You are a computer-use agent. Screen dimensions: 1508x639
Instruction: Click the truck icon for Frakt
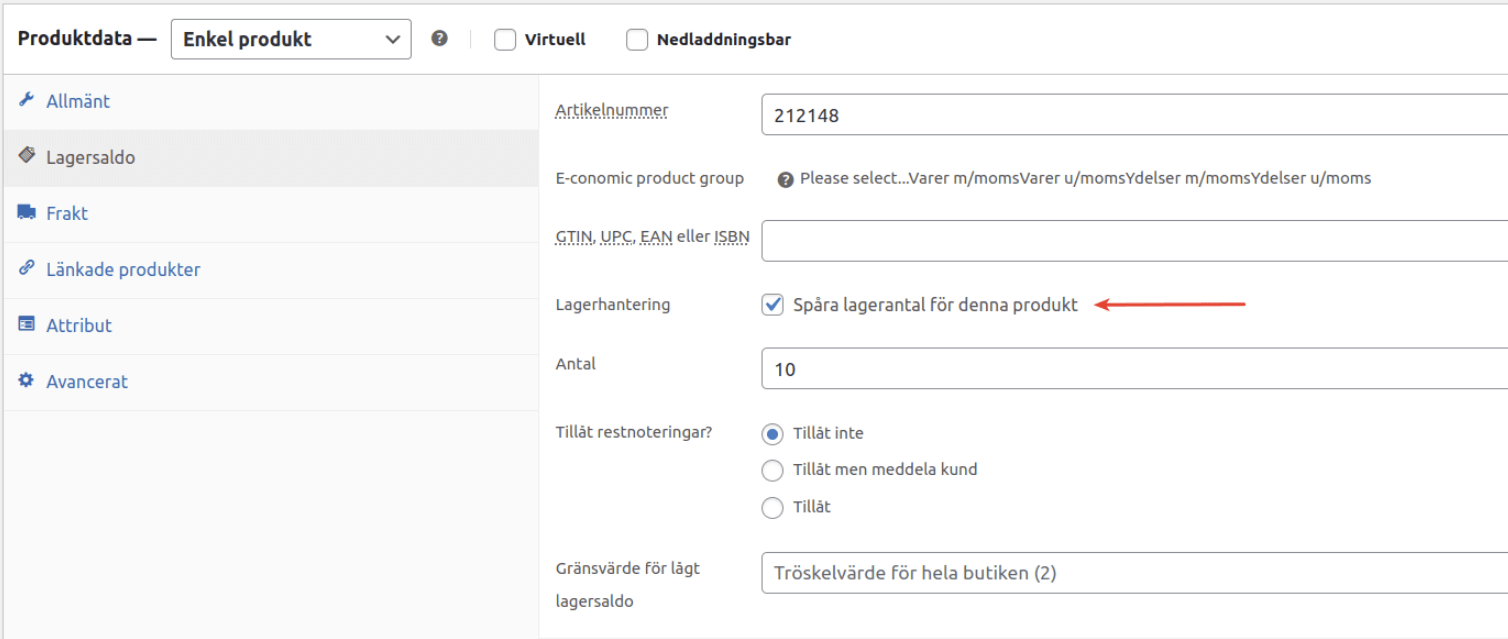[27, 212]
